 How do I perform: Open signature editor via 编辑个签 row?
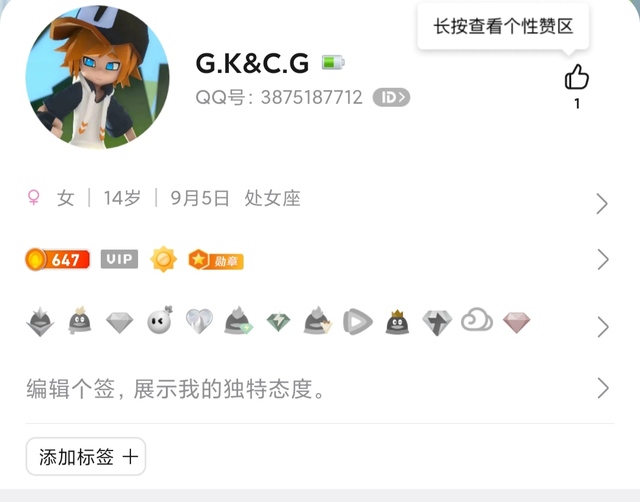click(x=320, y=389)
